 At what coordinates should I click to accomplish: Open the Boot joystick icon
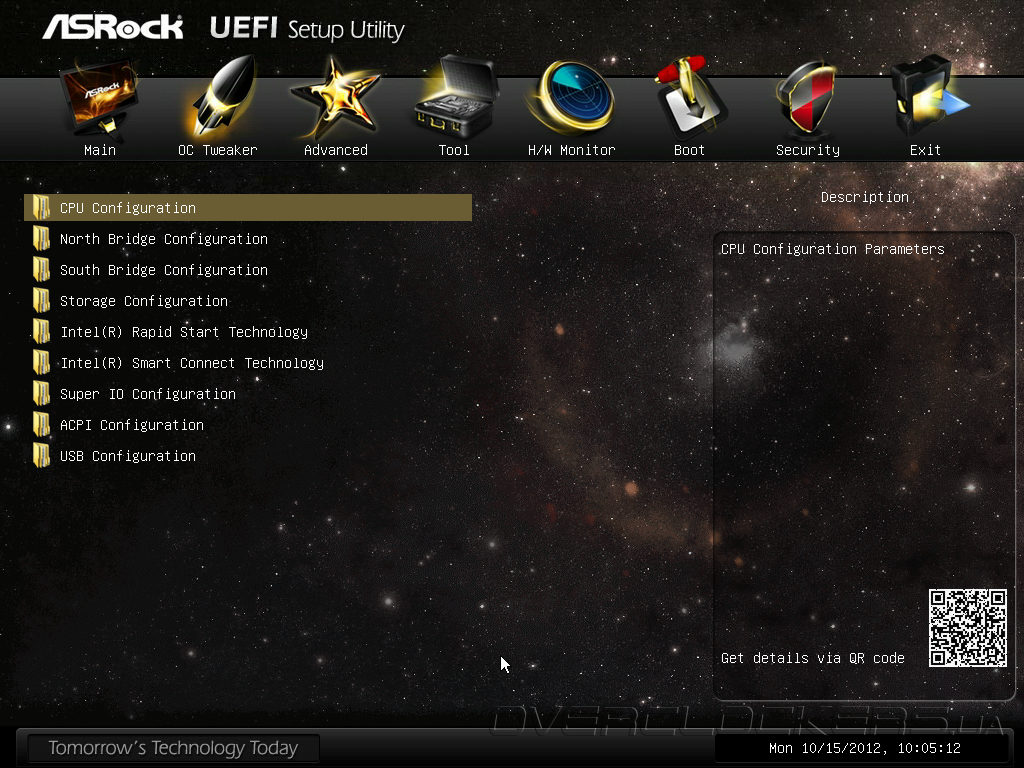[690, 97]
